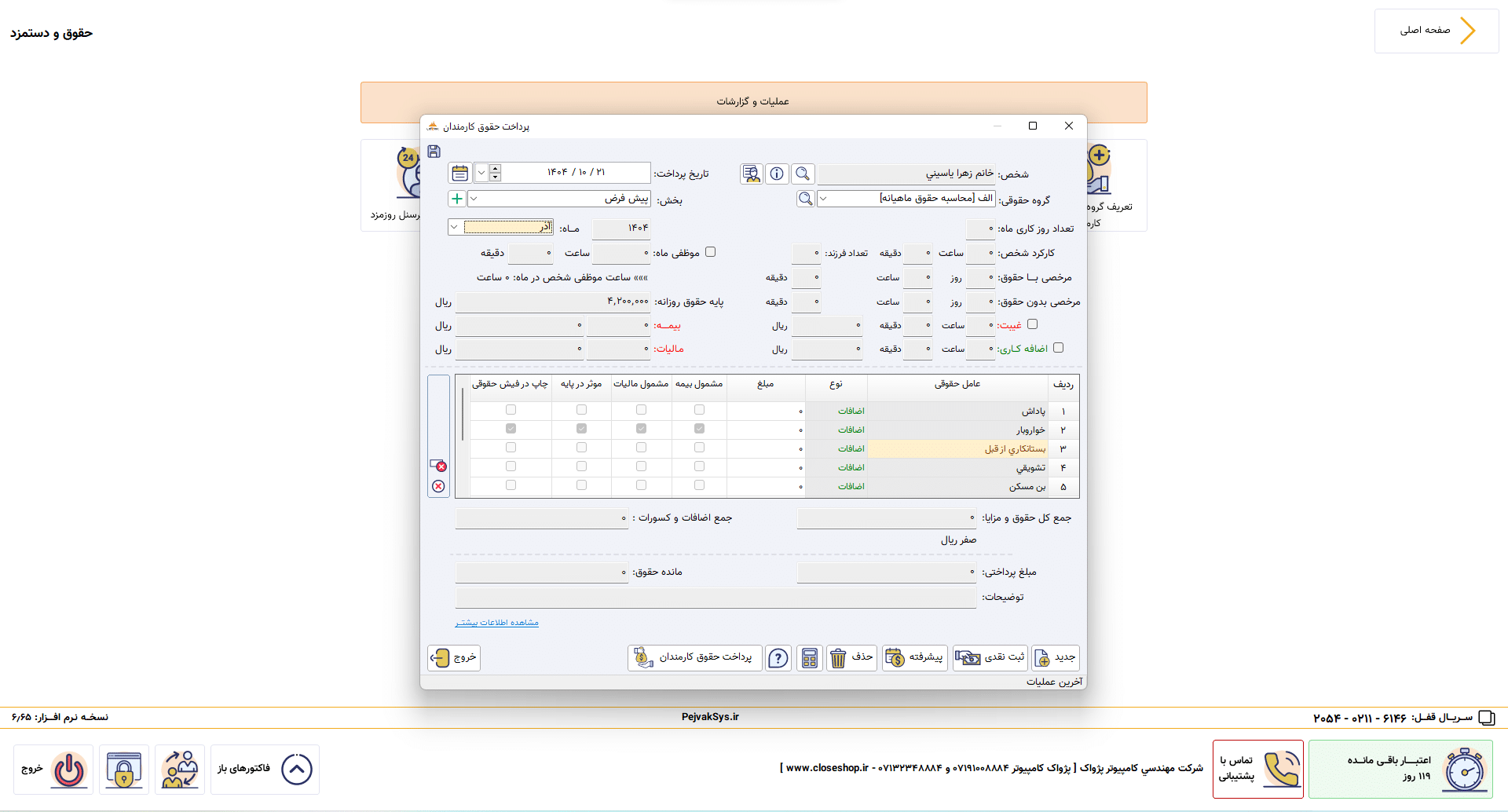Exit the dialog using the خروج button
The image size is (1508, 812).
tap(454, 657)
